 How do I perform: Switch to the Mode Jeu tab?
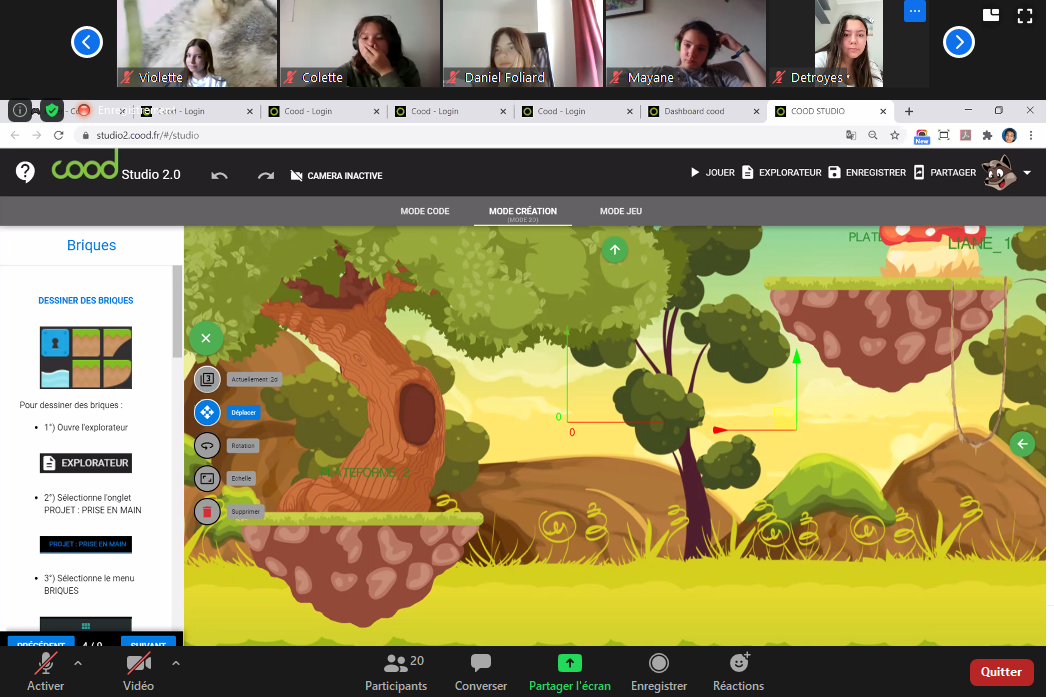pos(621,211)
